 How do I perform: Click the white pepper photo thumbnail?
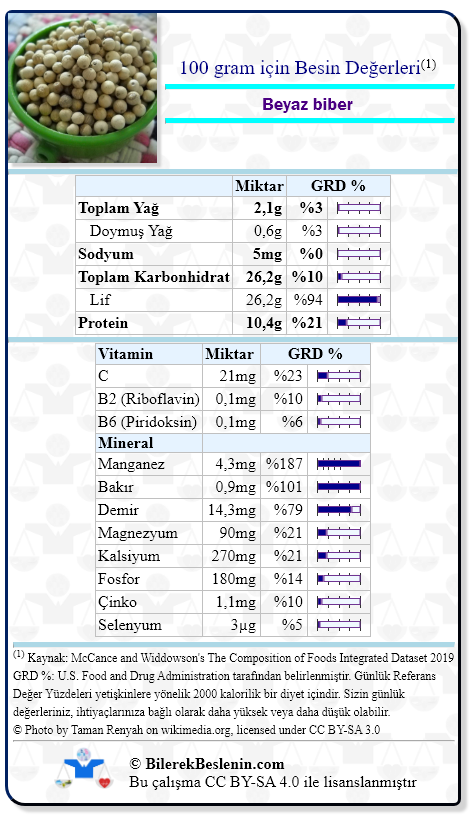pos(82,88)
